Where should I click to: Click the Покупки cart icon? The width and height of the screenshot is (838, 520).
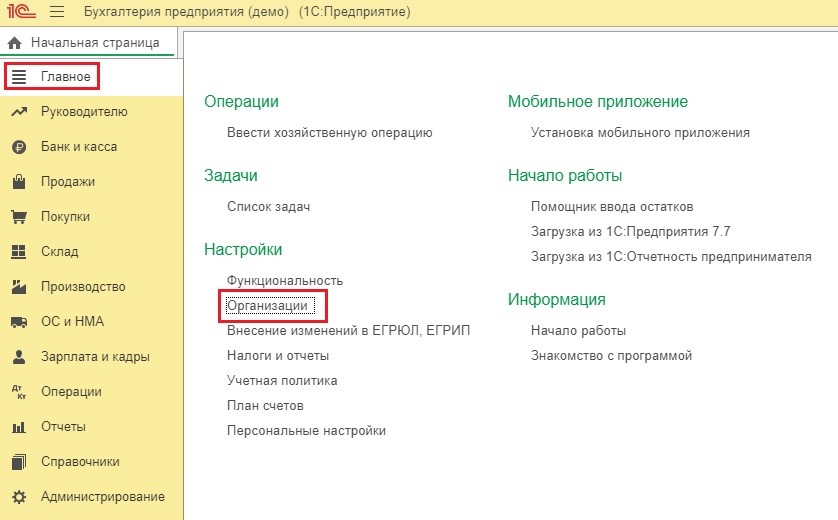click(x=18, y=217)
